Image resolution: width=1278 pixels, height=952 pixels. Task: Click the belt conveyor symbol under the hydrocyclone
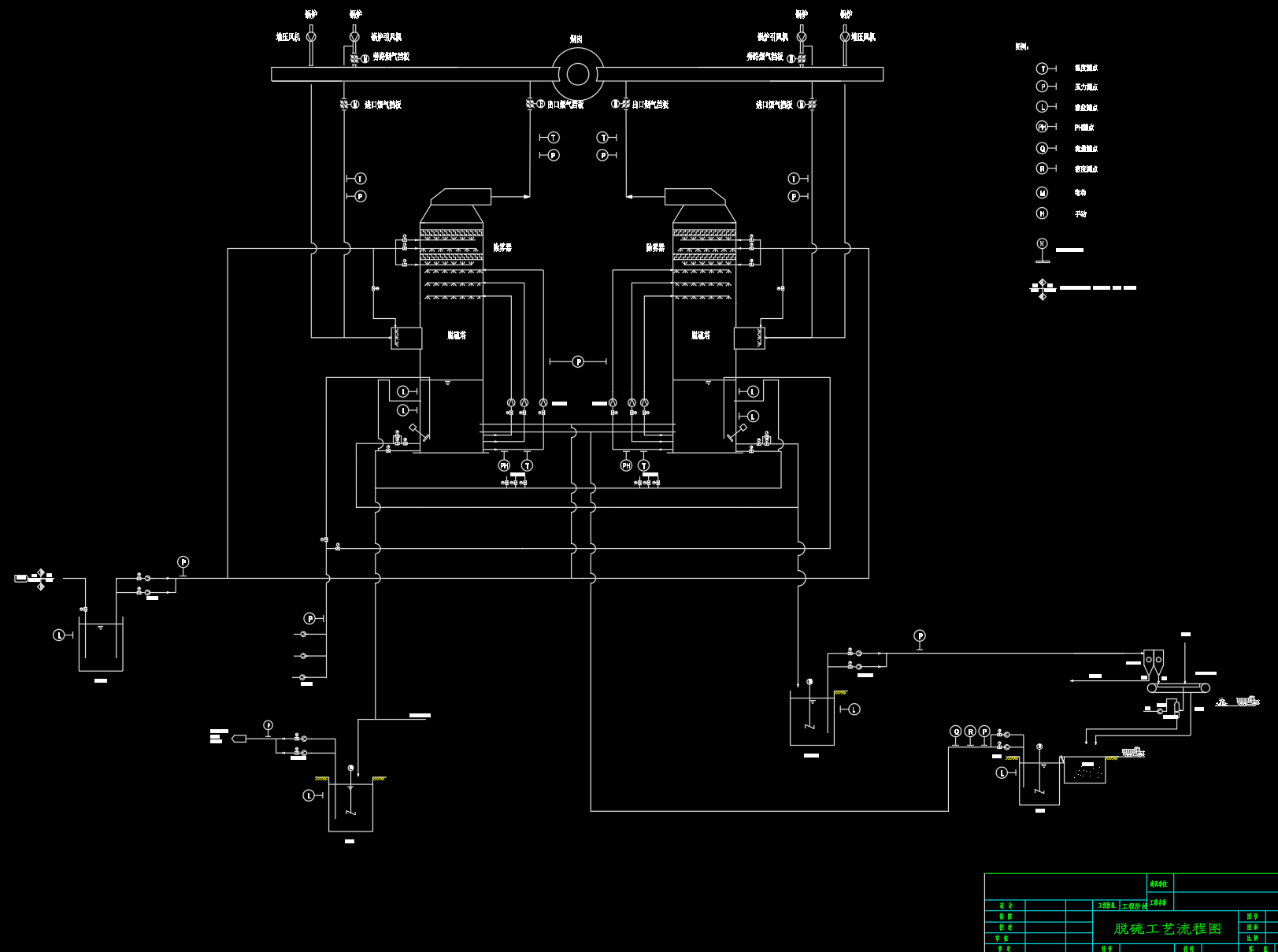tap(1179, 688)
